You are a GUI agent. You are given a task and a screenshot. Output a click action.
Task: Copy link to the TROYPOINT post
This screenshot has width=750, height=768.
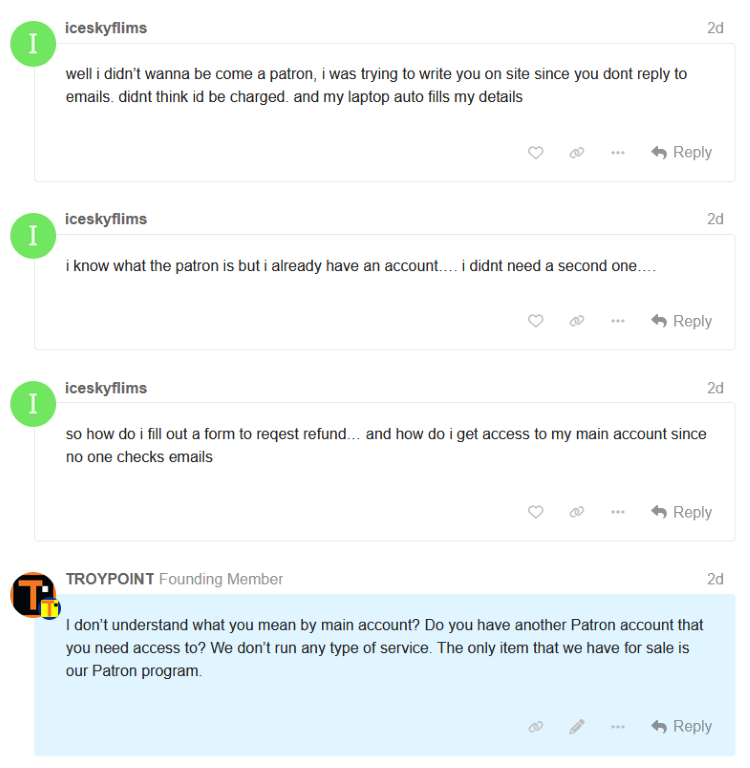[536, 727]
